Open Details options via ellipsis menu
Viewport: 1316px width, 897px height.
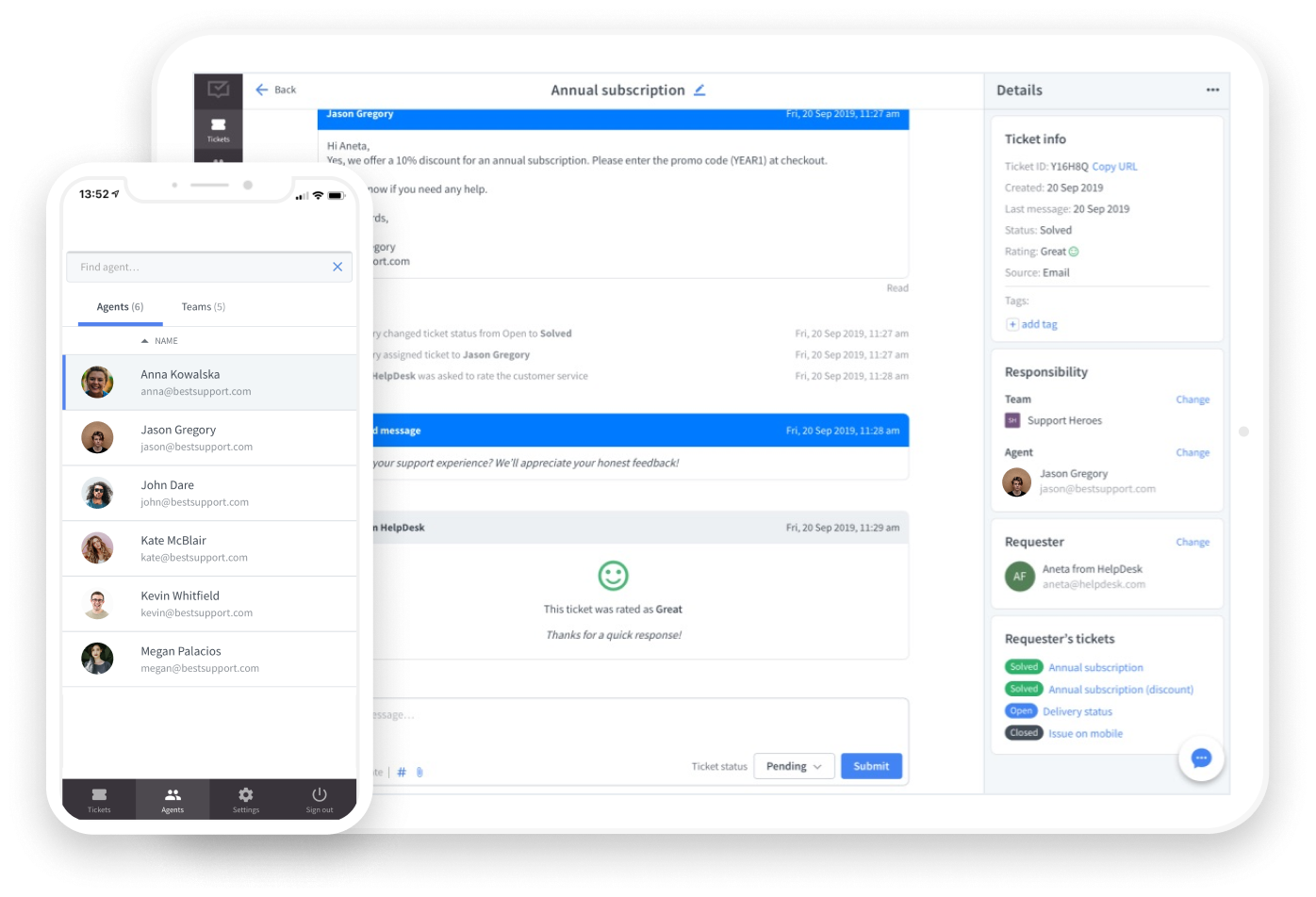tap(1212, 90)
